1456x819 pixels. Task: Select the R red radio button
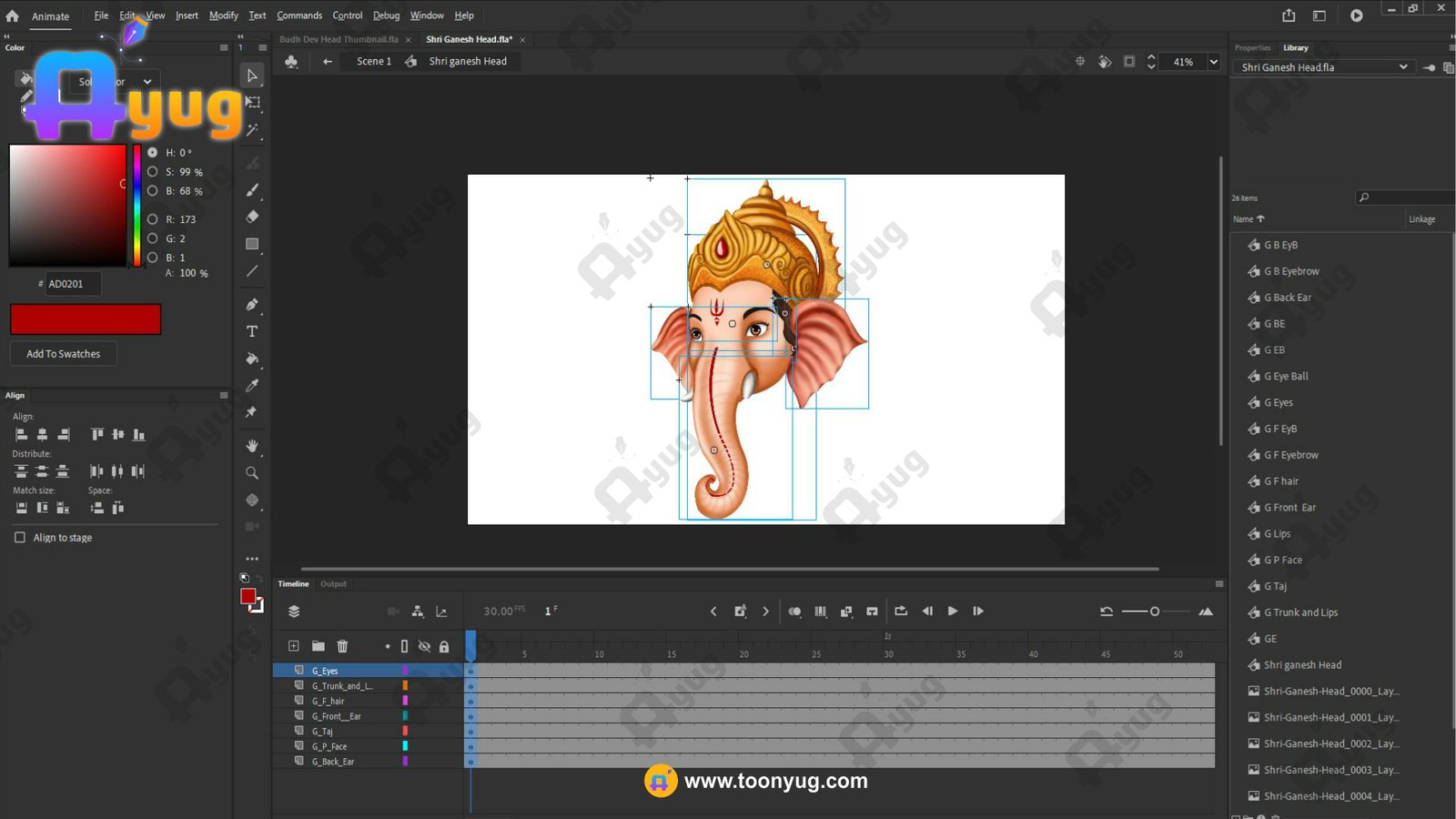(153, 219)
